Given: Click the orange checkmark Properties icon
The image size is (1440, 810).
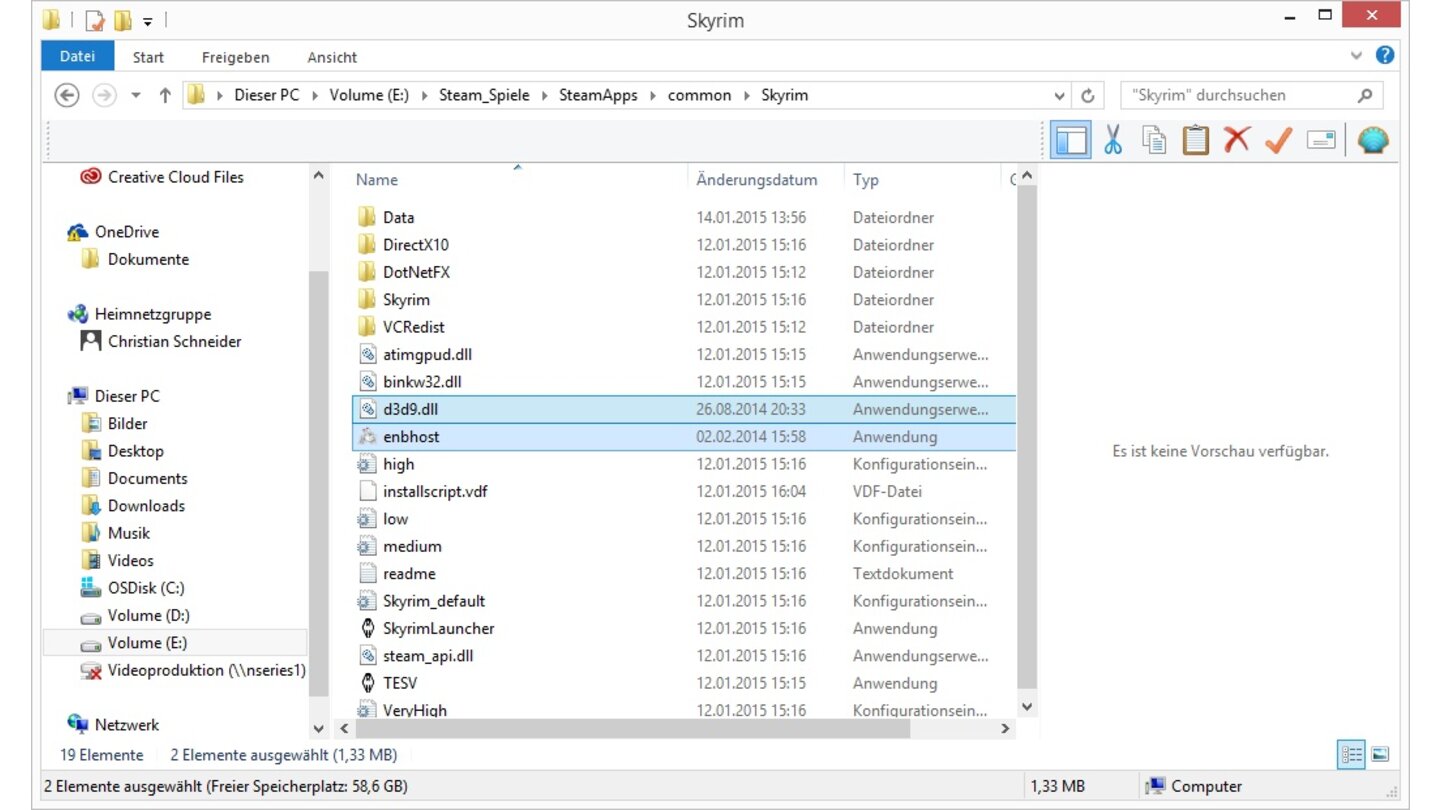Looking at the screenshot, I should tap(1278, 140).
